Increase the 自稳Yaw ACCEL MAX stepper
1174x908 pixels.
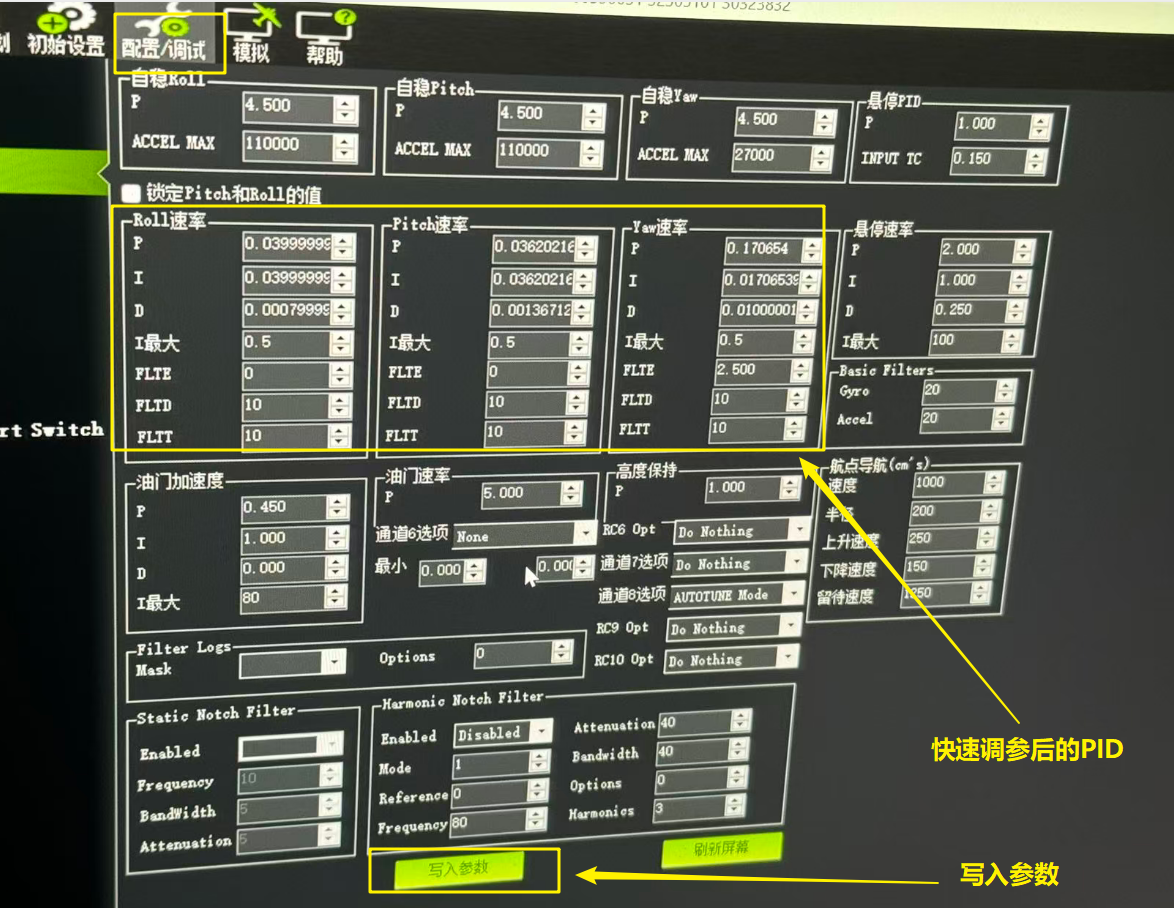tap(824, 150)
